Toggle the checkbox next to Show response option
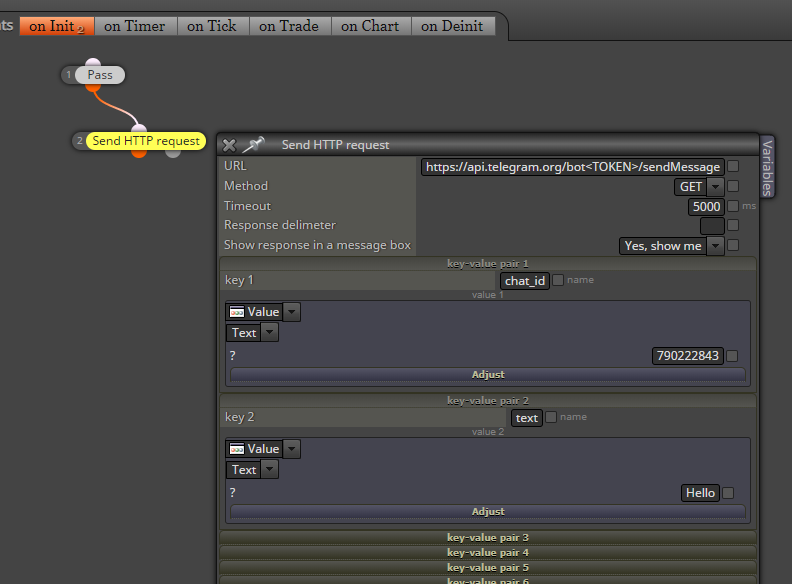792x584 pixels. [733, 245]
